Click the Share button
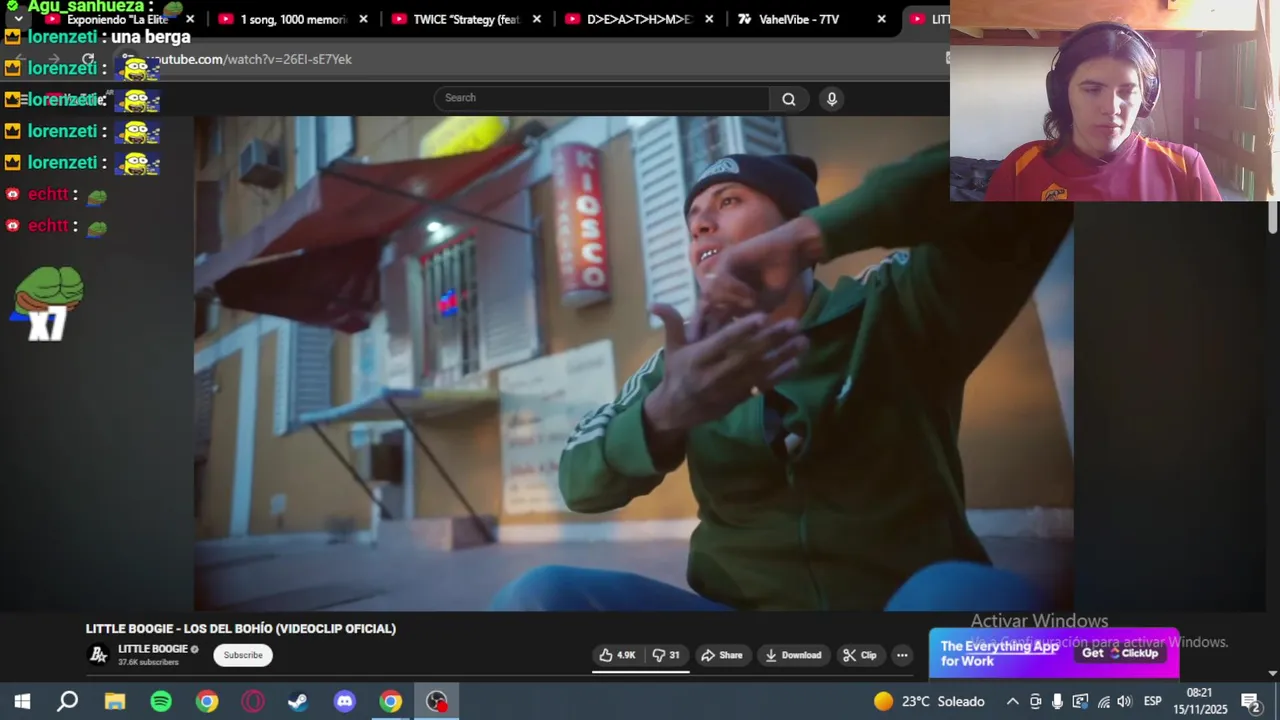This screenshot has width=1280, height=720. point(721,655)
